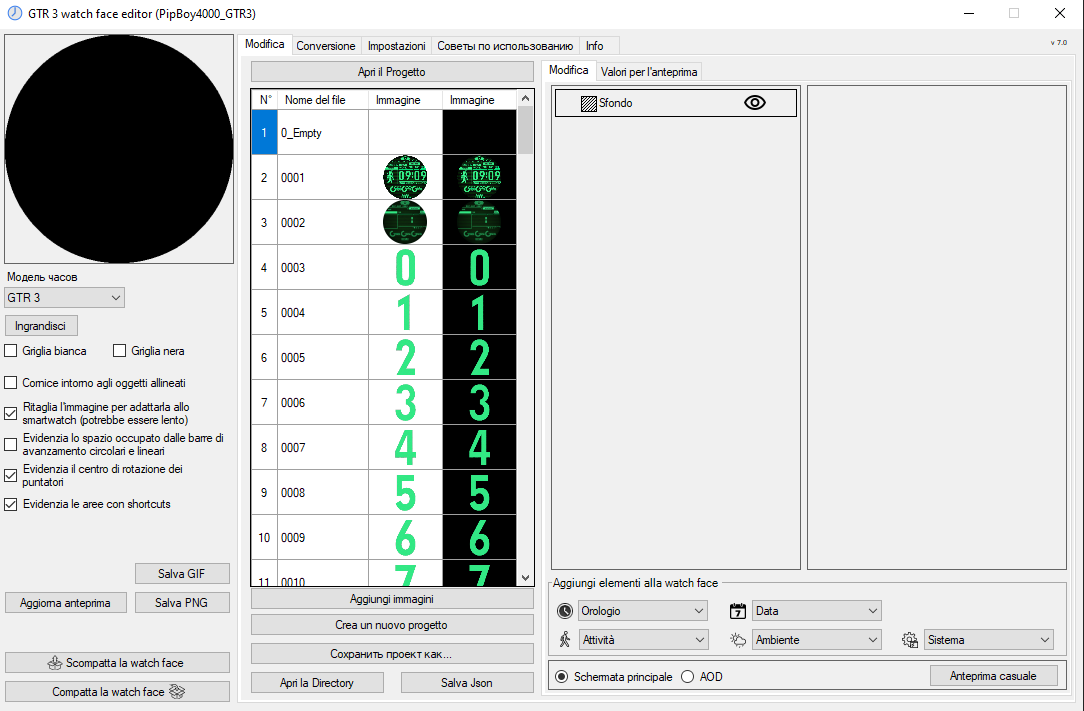
Task: Click Salva Json button
Action: [x=467, y=683]
